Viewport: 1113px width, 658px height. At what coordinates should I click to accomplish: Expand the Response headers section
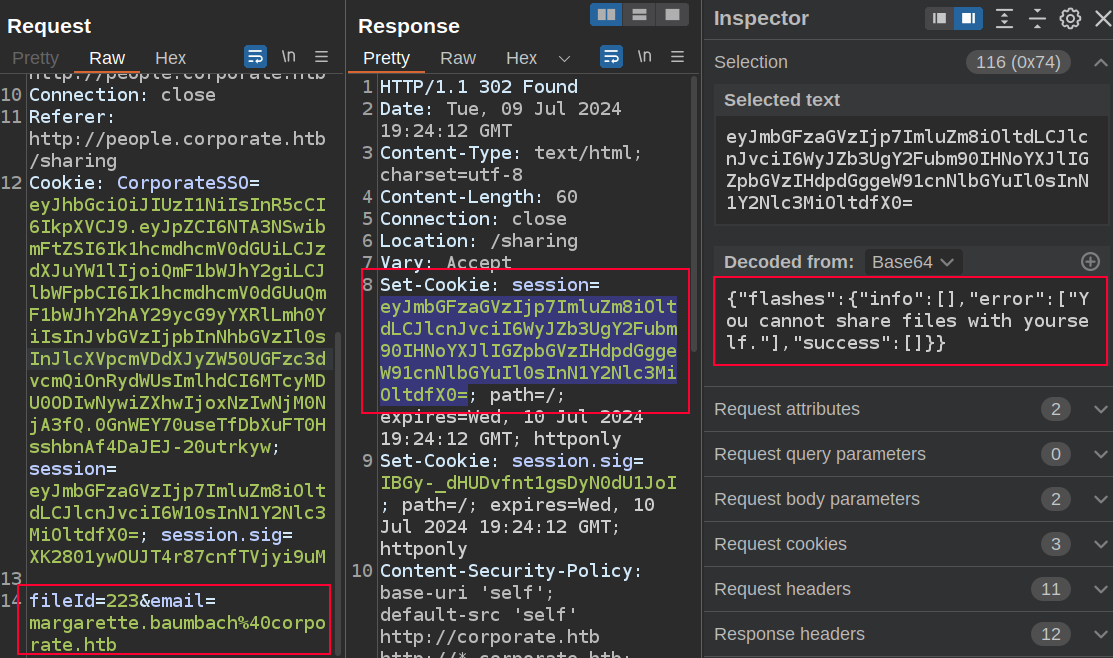pyautogui.click(x=1100, y=634)
